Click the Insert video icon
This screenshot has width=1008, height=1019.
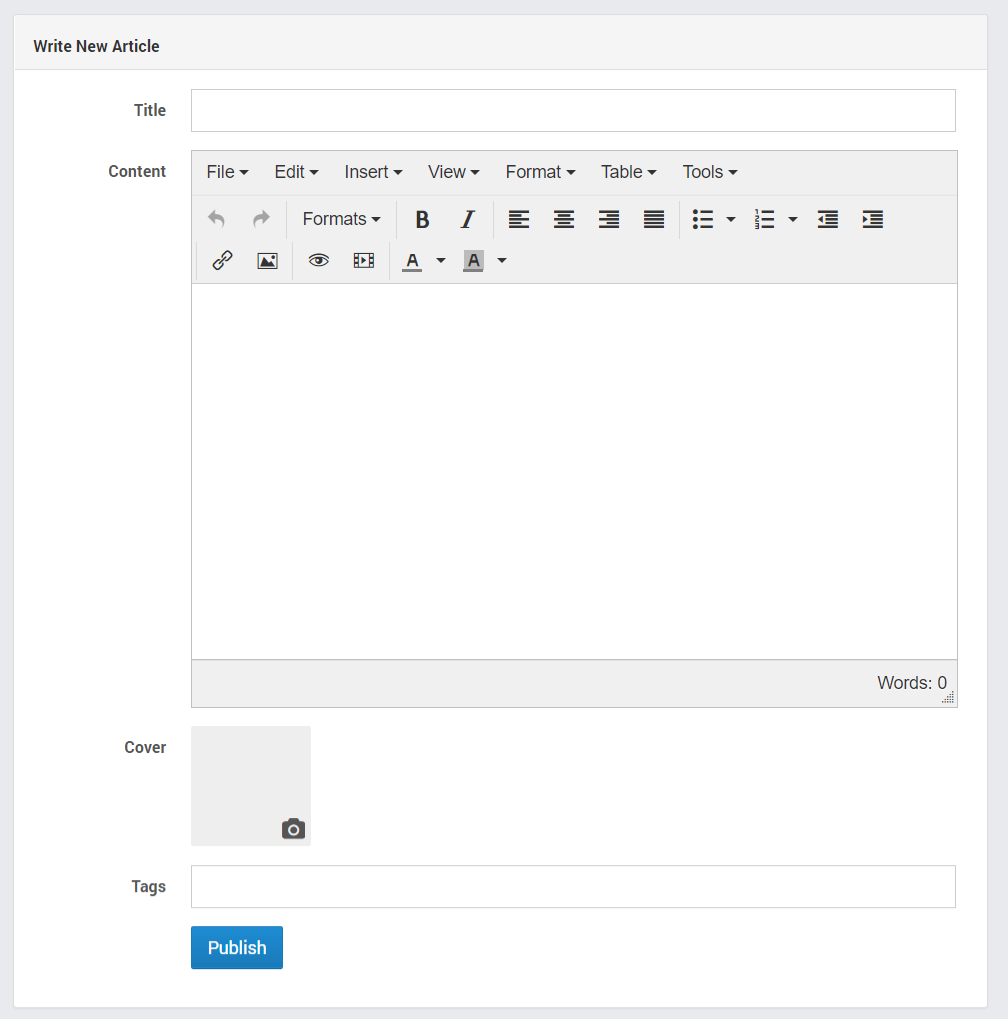click(x=364, y=261)
